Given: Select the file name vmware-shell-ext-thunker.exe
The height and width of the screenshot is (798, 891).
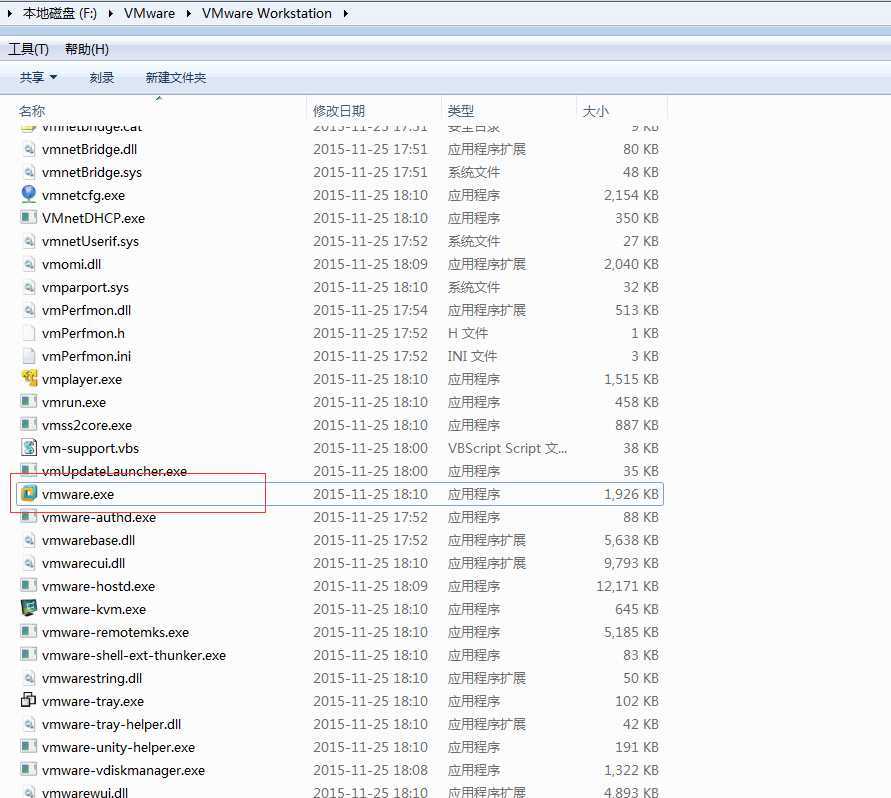Looking at the screenshot, I should [134, 655].
